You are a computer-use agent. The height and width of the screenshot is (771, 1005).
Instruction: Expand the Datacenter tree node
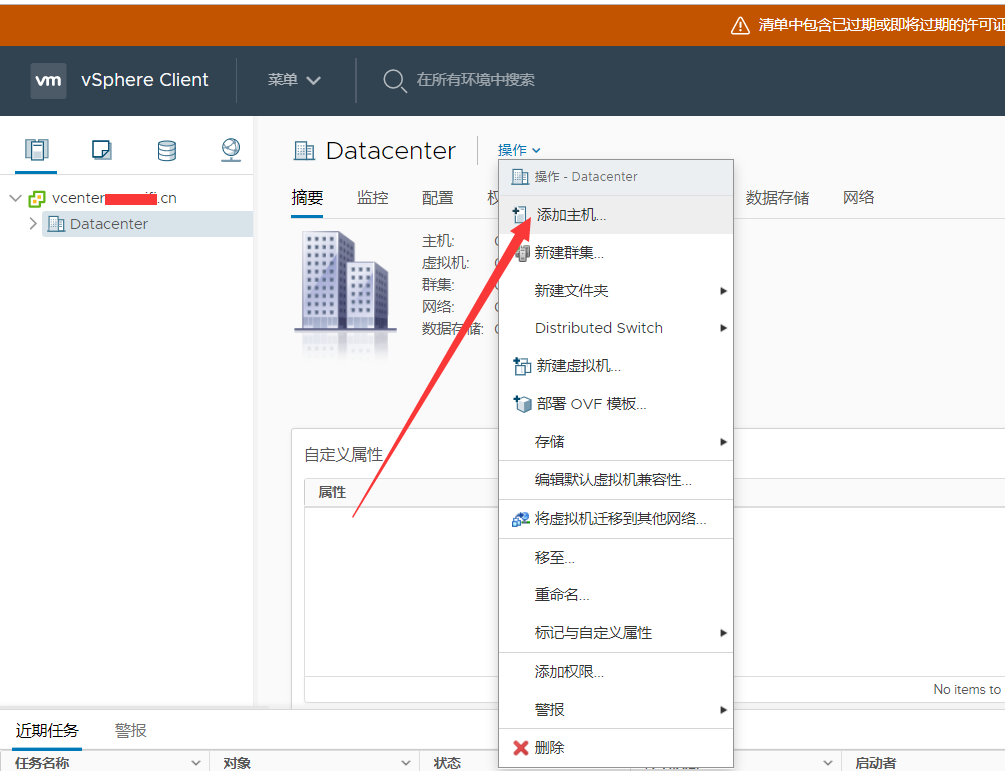(33, 224)
